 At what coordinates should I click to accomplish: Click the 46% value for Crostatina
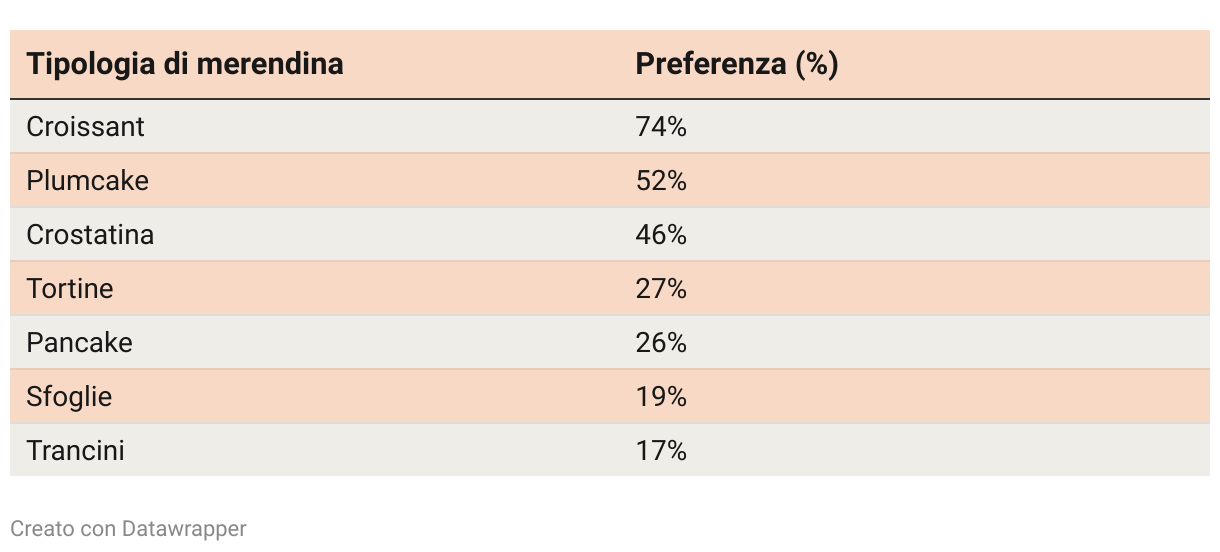click(x=661, y=235)
